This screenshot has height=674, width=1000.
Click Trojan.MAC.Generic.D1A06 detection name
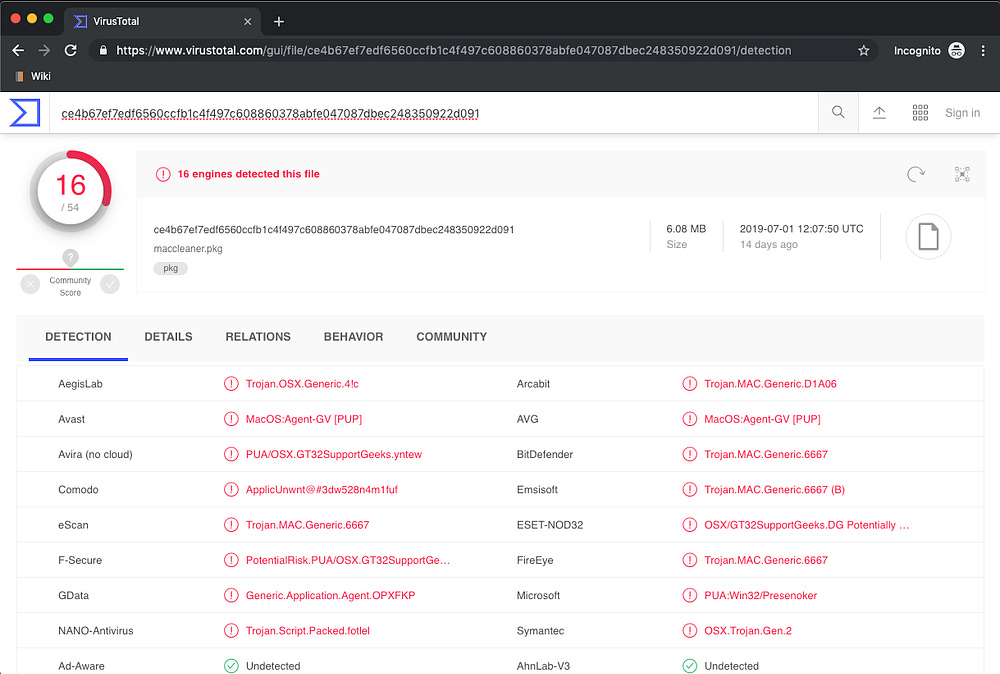point(770,384)
